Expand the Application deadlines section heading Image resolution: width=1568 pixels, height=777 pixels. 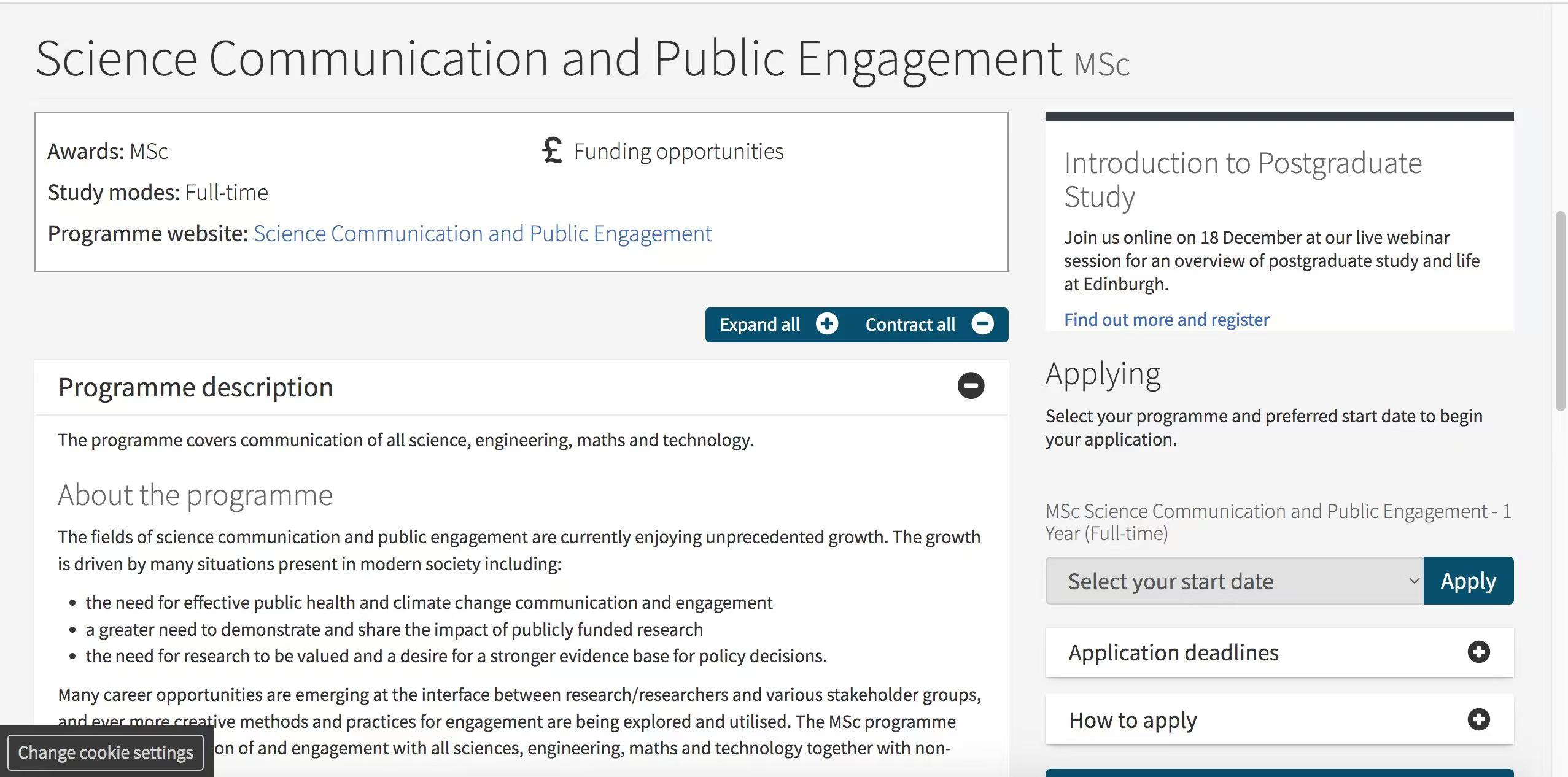coord(1173,652)
